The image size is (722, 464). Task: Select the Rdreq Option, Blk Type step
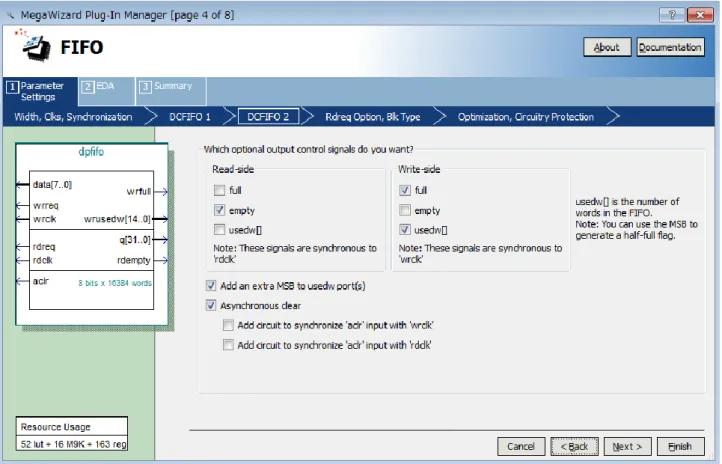(x=373, y=117)
